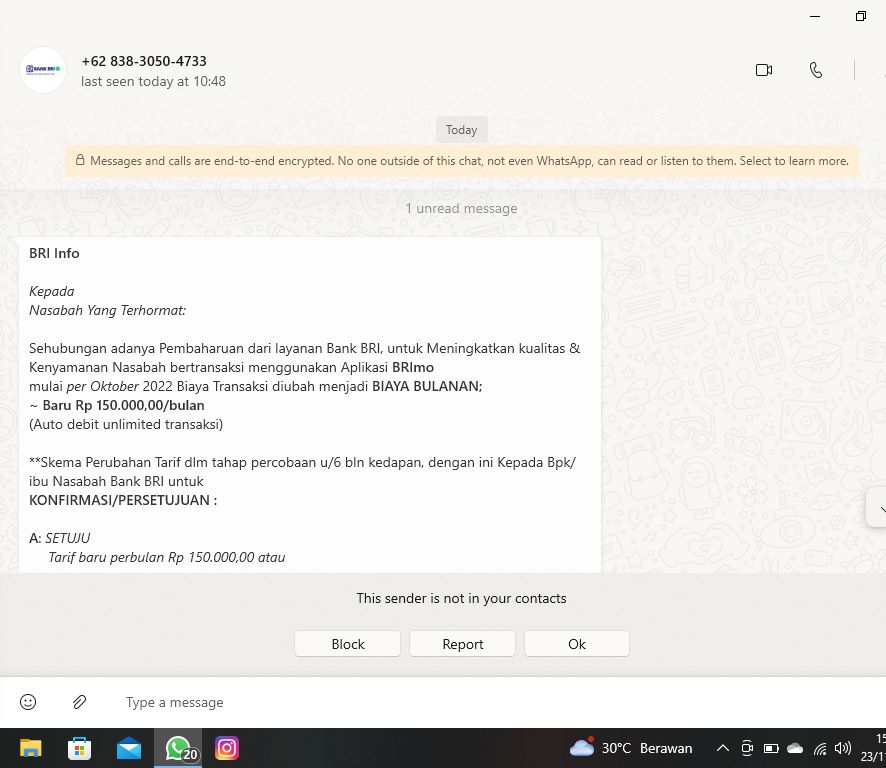Show hidden system tray icons
This screenshot has width=886, height=768.
(722, 748)
